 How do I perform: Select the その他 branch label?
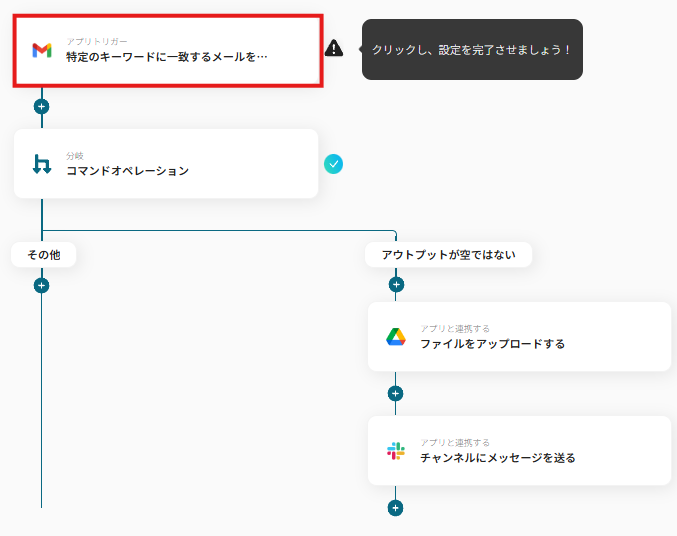tap(44, 255)
